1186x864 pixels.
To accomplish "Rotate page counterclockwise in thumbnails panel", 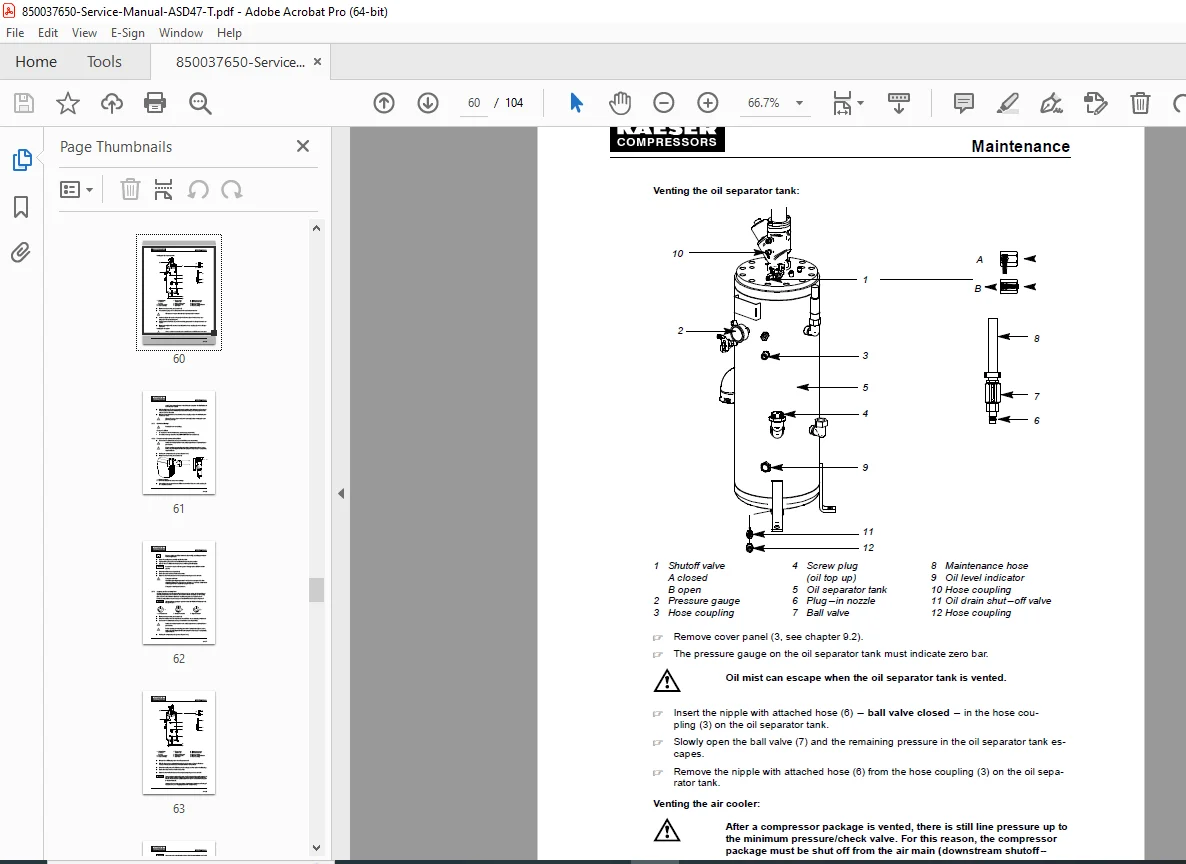I will click(x=198, y=189).
